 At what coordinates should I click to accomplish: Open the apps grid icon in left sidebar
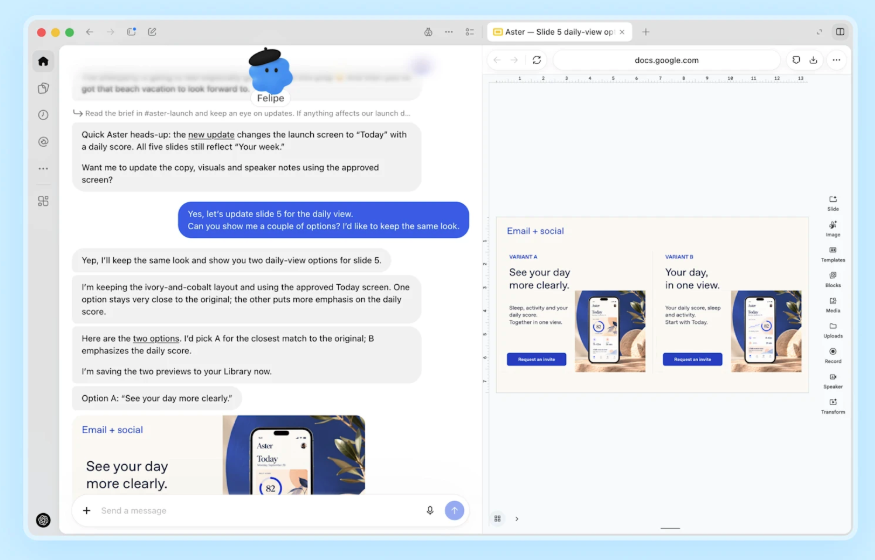(43, 201)
